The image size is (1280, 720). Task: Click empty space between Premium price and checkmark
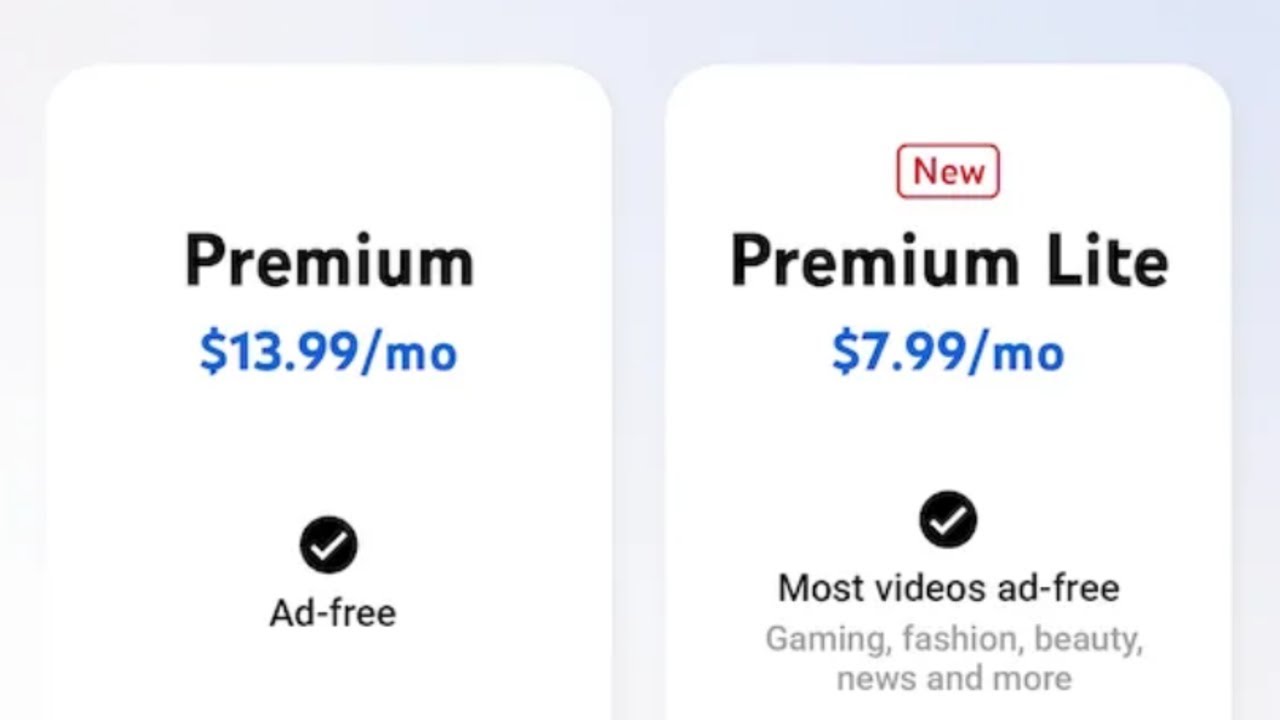(x=328, y=440)
